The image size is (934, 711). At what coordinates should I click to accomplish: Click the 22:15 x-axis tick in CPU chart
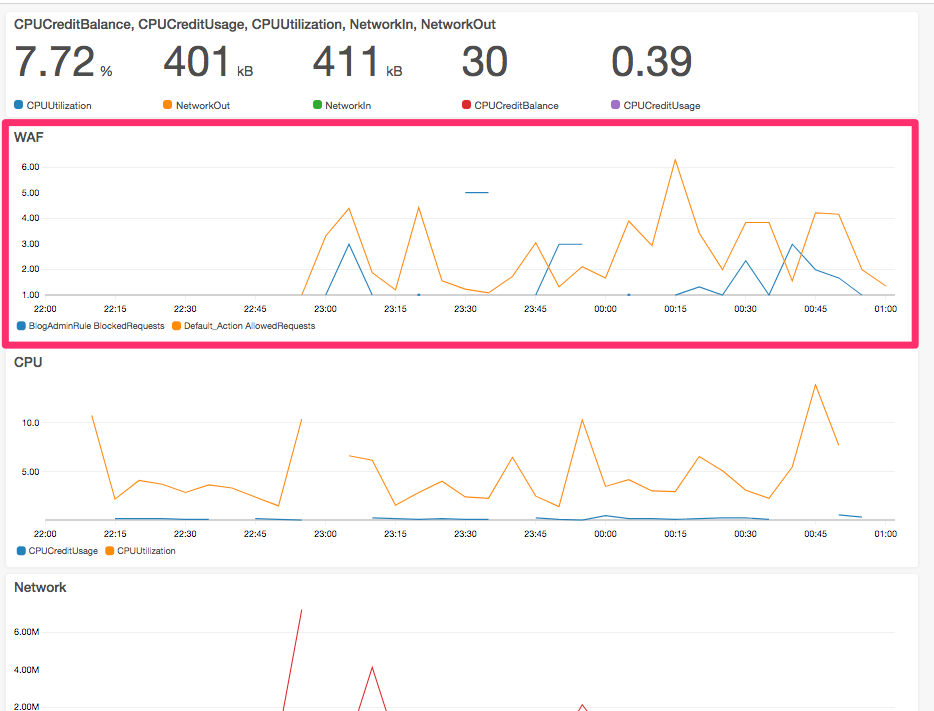[x=115, y=534]
